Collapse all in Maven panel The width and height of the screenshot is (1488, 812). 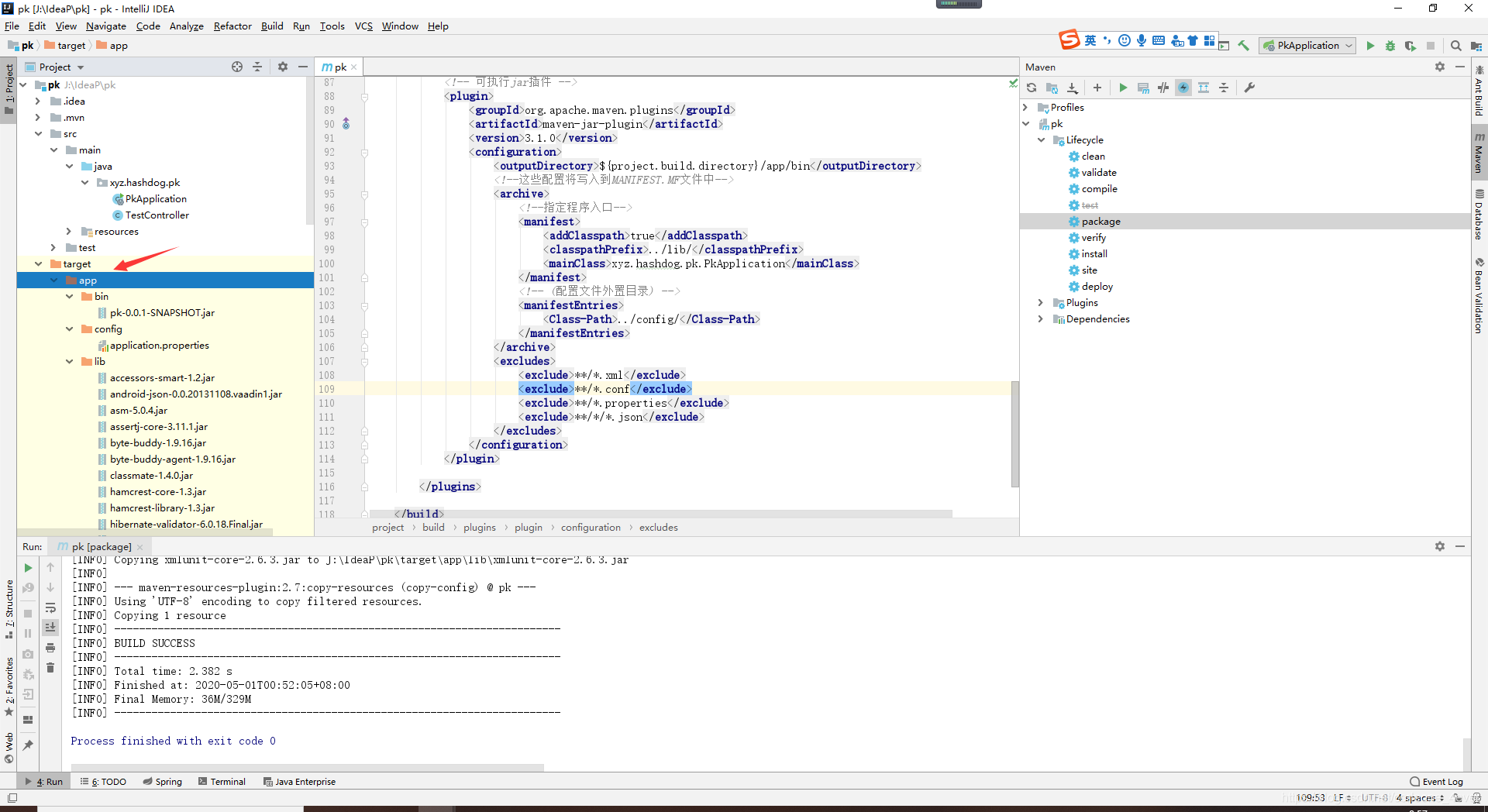[1224, 88]
